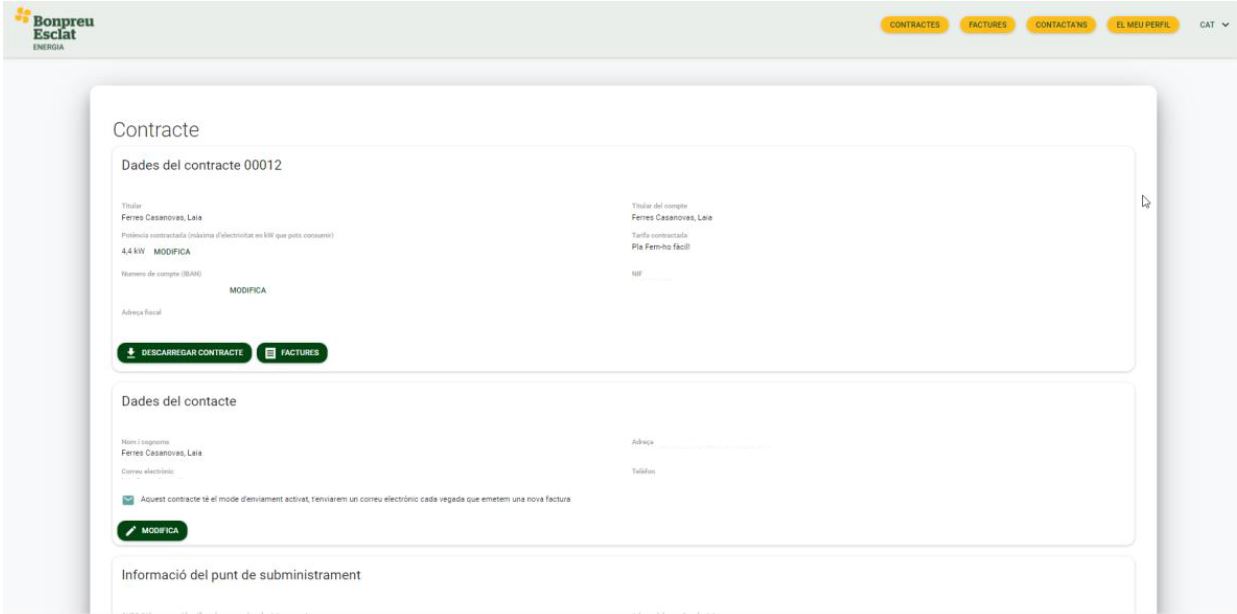Image resolution: width=1237 pixels, height=614 pixels.
Task: Click the pencil icon on the contact Modifica button
Action: [x=131, y=530]
